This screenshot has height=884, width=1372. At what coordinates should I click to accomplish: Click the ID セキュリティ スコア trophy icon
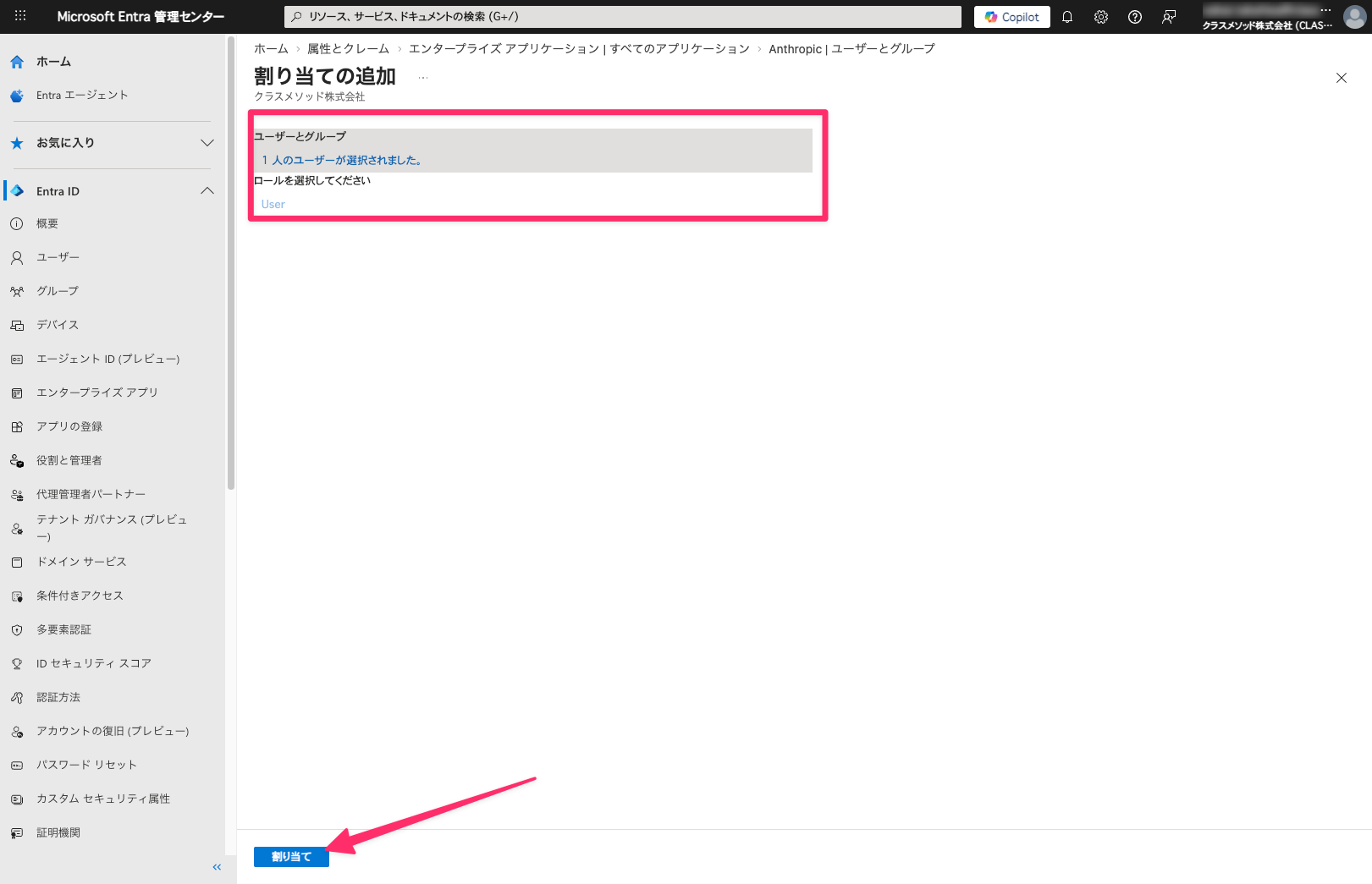pyautogui.click(x=17, y=664)
